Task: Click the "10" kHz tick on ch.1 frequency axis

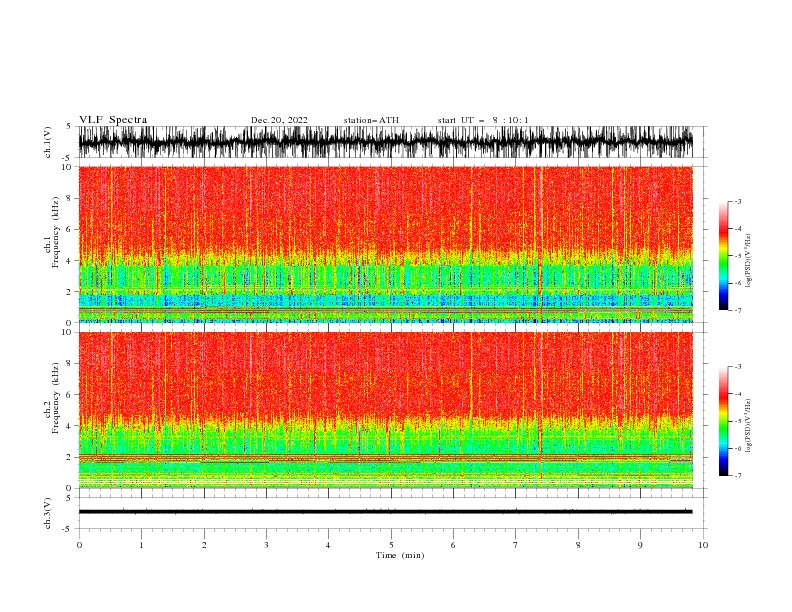Action: pos(67,167)
